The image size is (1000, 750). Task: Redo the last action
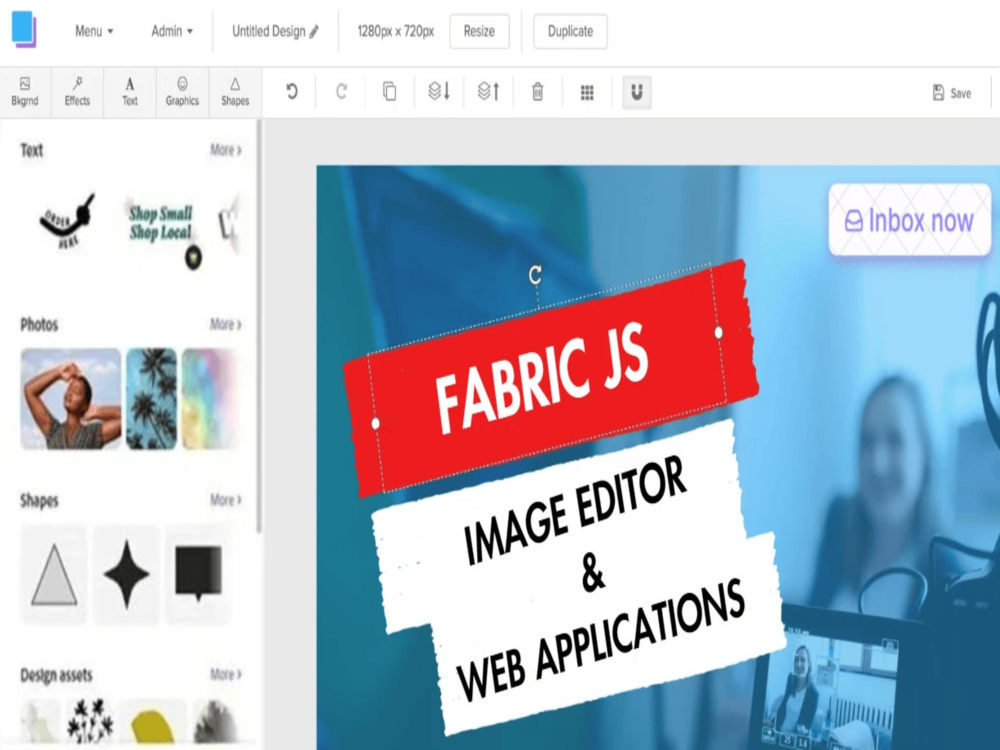coord(341,92)
